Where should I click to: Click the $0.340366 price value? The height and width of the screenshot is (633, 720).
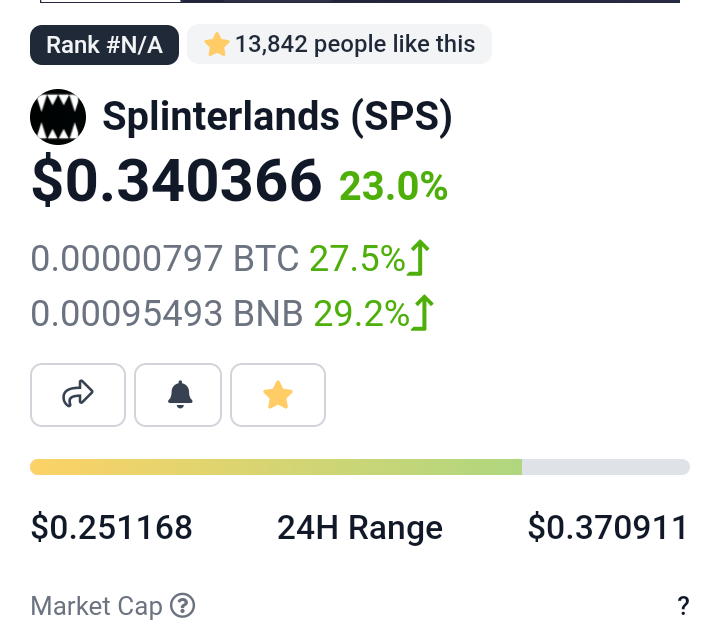tap(177, 180)
